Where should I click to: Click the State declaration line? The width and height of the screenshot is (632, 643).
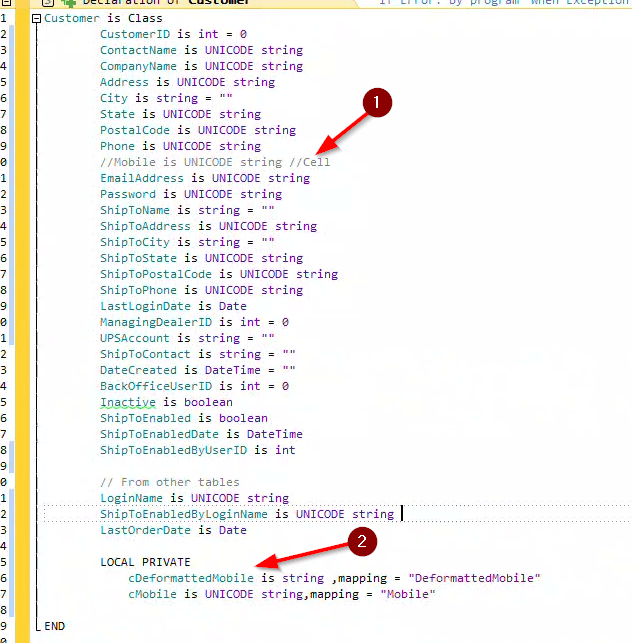[180, 114]
